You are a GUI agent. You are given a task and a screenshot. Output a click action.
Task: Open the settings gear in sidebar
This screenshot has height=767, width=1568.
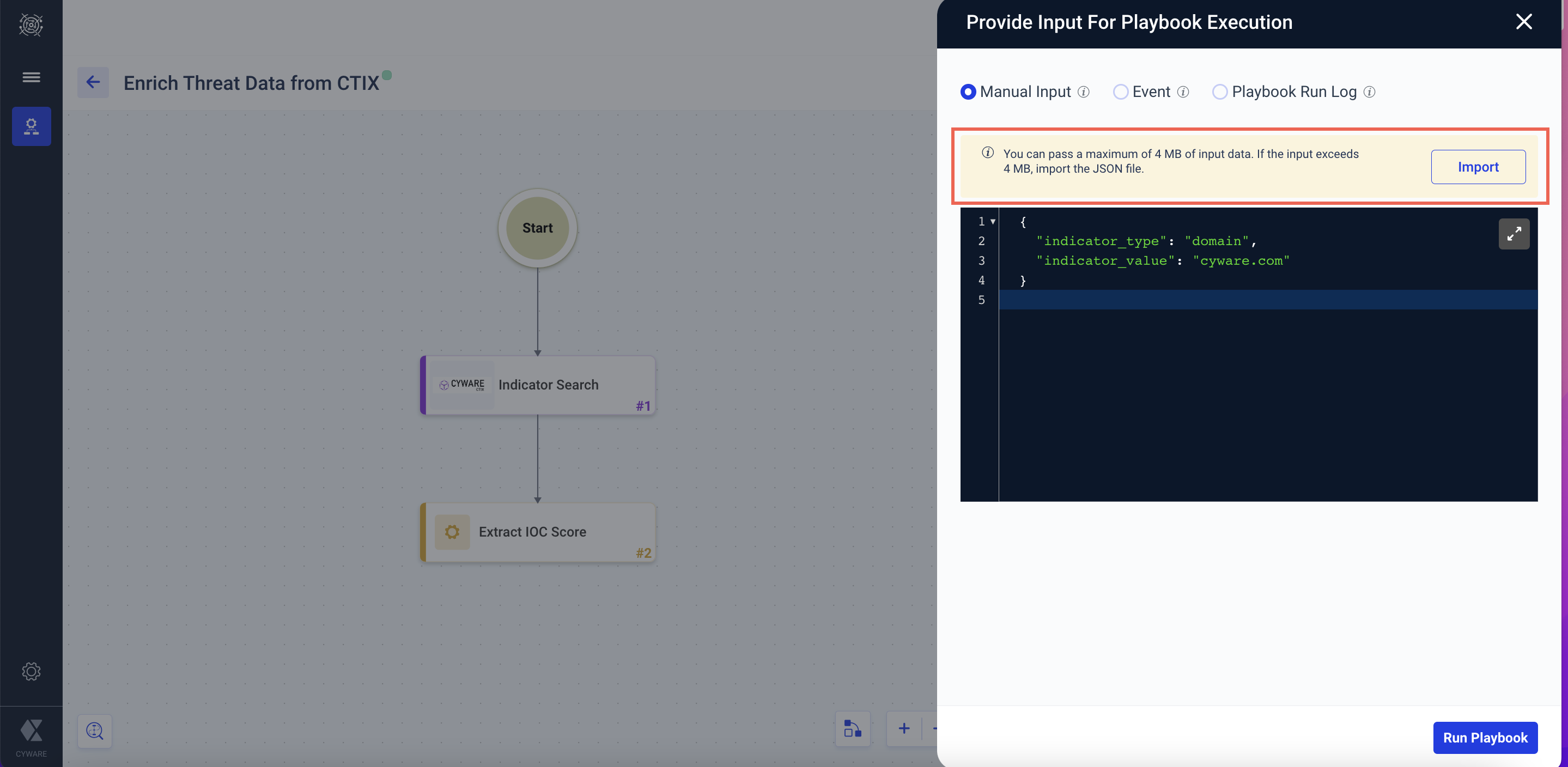tap(31, 672)
